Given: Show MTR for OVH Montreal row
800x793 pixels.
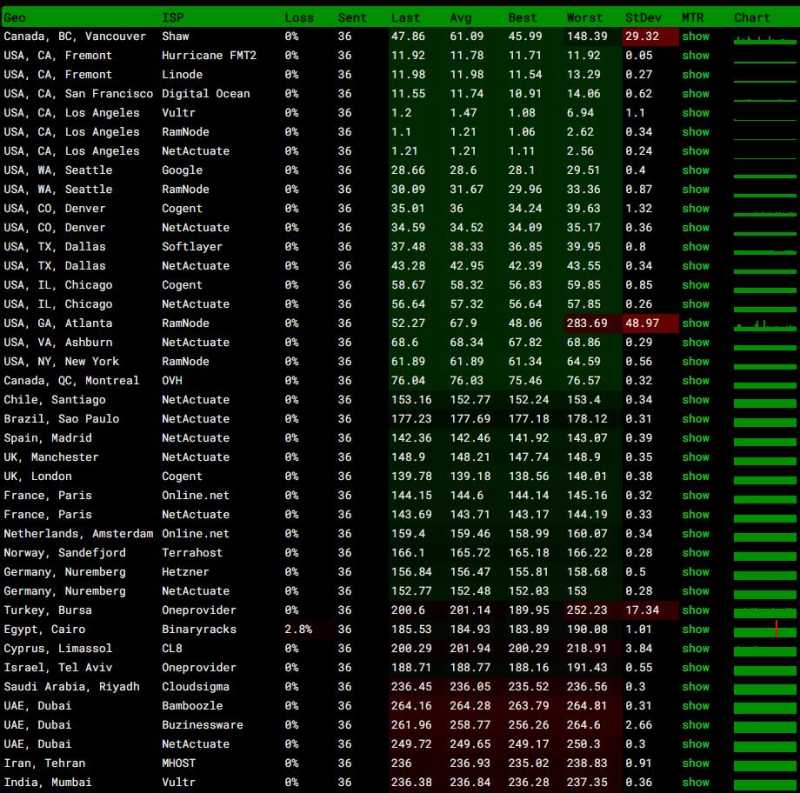Looking at the screenshot, I should [695, 381].
